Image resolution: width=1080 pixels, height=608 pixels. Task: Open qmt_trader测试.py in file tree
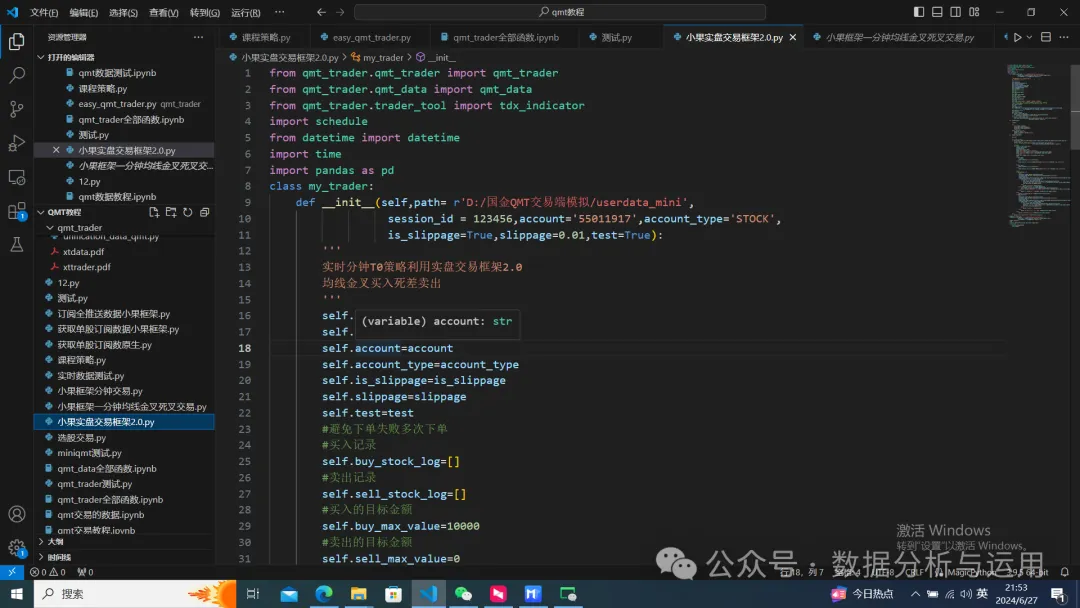[94, 483]
